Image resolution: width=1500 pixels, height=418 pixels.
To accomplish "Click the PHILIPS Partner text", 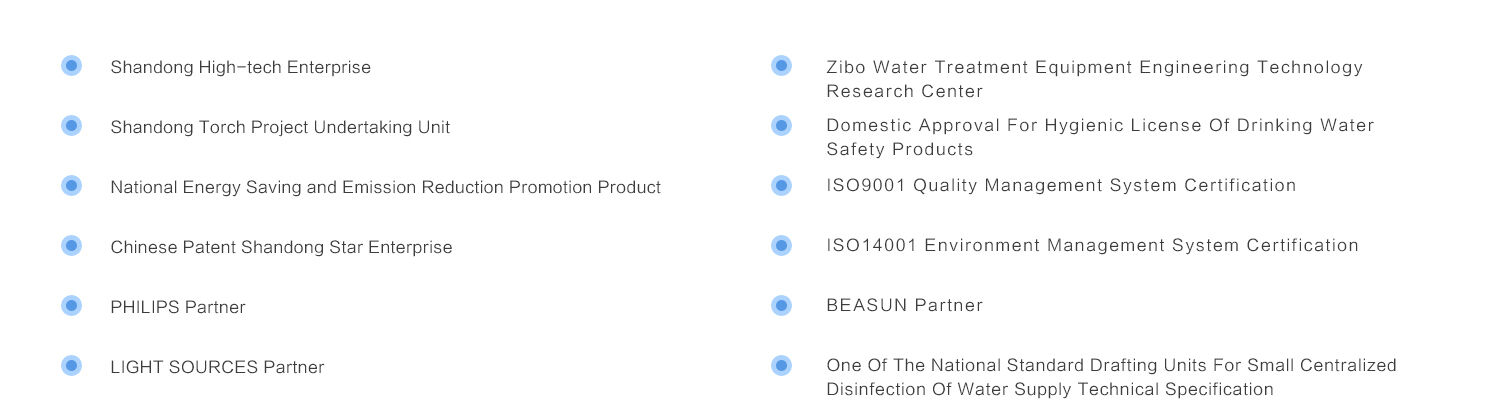I will (177, 308).
